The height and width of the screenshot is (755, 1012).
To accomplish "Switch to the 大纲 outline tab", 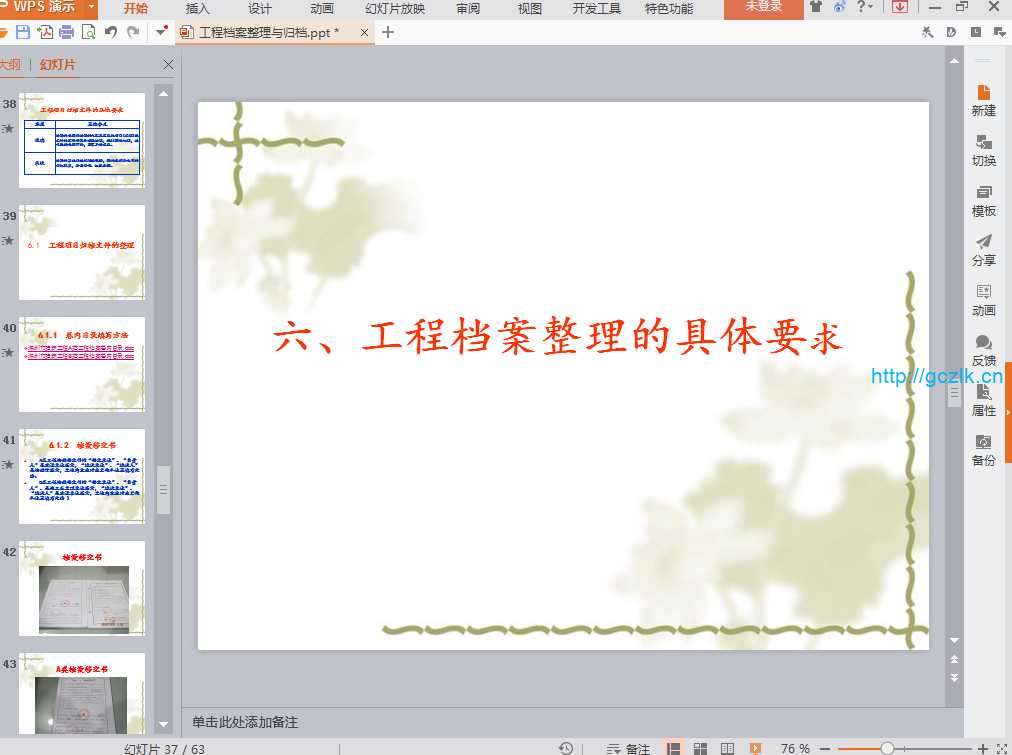I will 10,65.
